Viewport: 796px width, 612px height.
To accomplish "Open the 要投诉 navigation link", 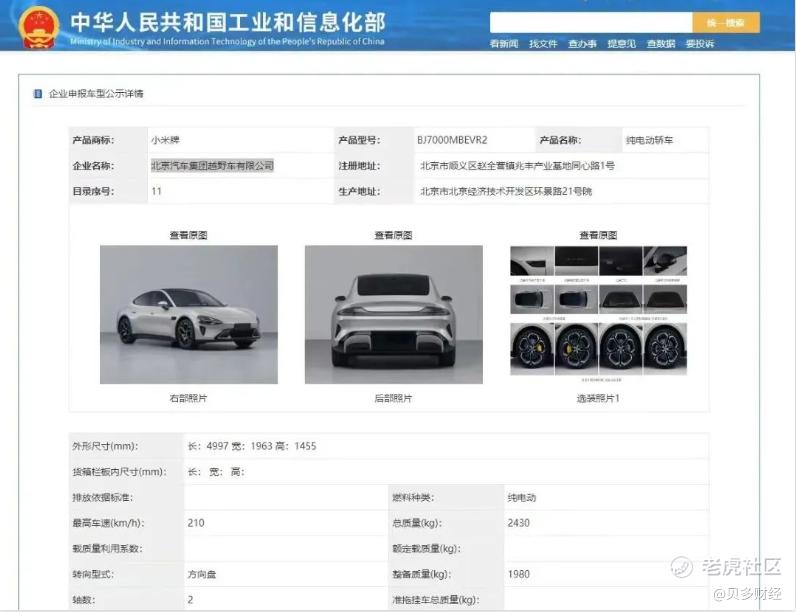I will [x=700, y=44].
